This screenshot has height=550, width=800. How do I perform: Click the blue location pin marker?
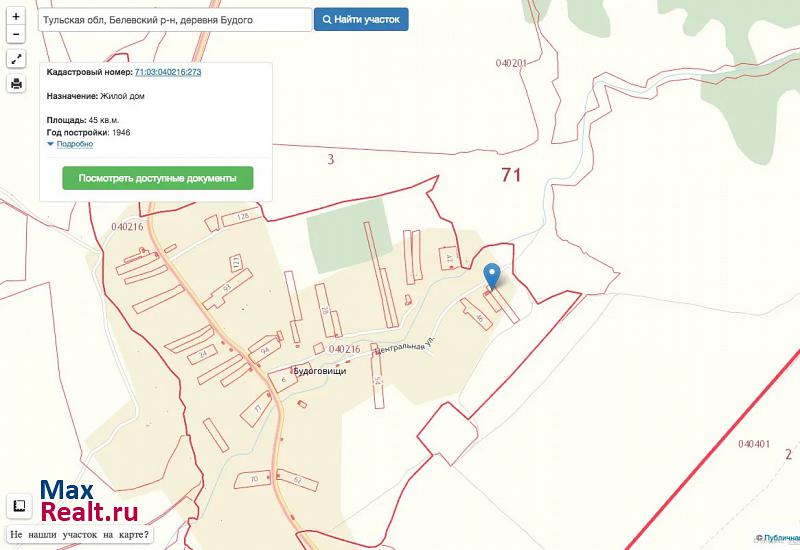coord(491,276)
